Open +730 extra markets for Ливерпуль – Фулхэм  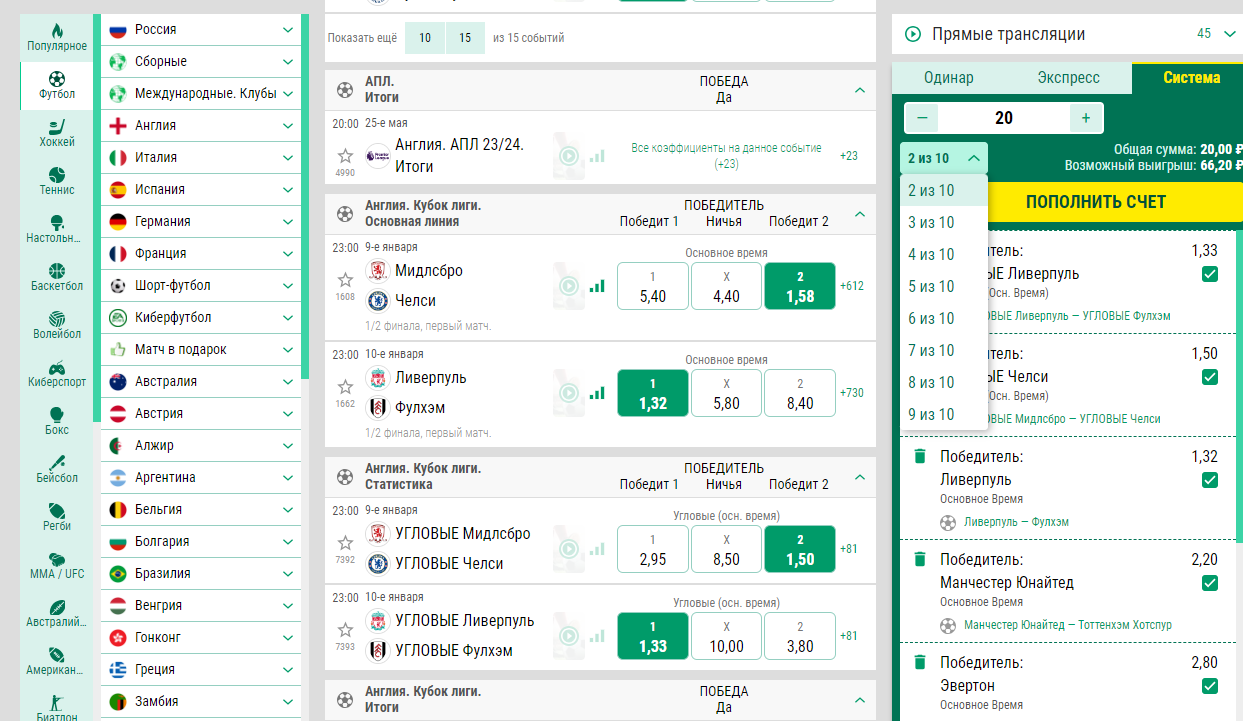851,393
